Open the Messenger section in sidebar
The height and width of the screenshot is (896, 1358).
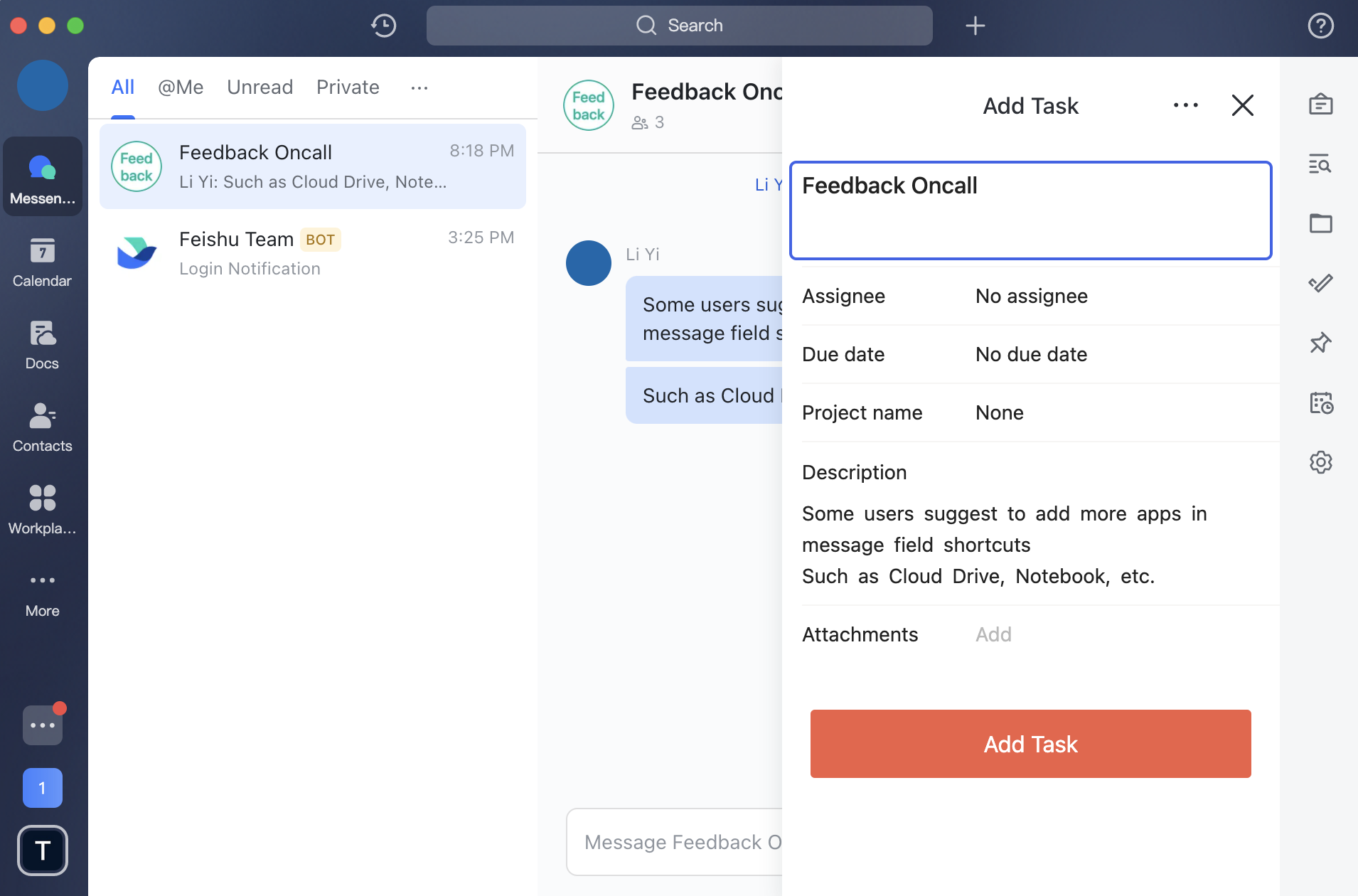pyautogui.click(x=43, y=176)
